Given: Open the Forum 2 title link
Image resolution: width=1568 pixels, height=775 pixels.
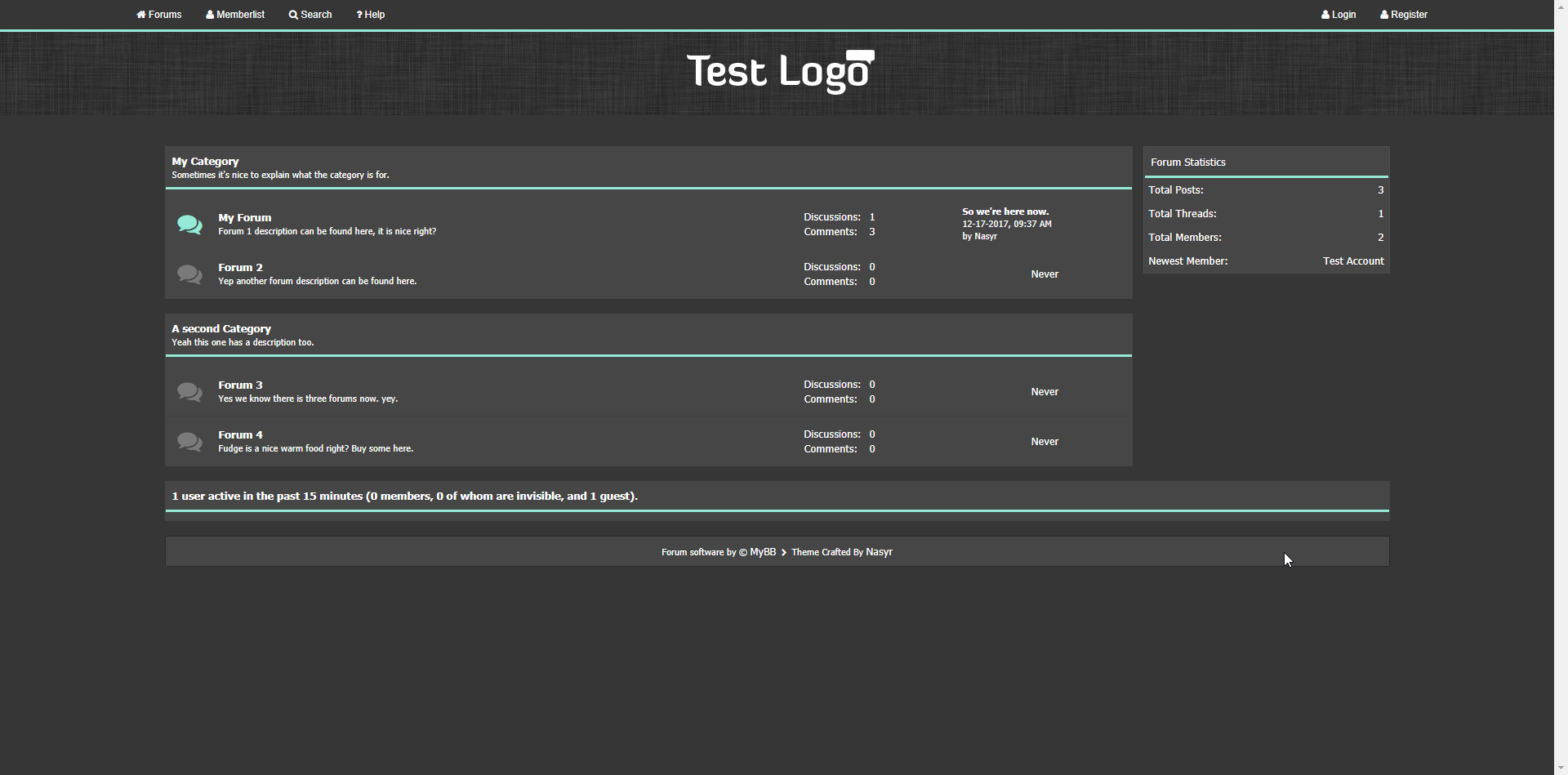Looking at the screenshot, I should [240, 268].
